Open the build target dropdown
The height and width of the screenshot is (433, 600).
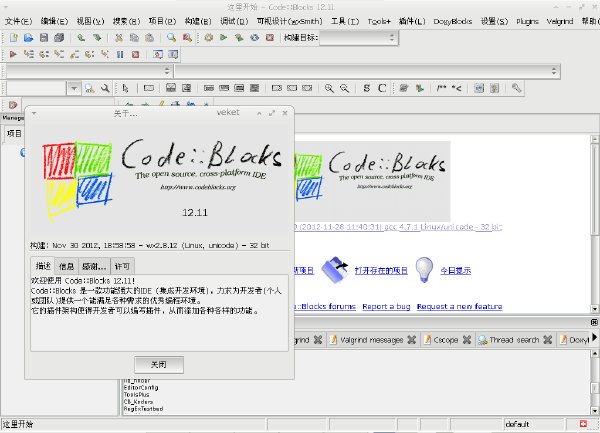coord(359,37)
